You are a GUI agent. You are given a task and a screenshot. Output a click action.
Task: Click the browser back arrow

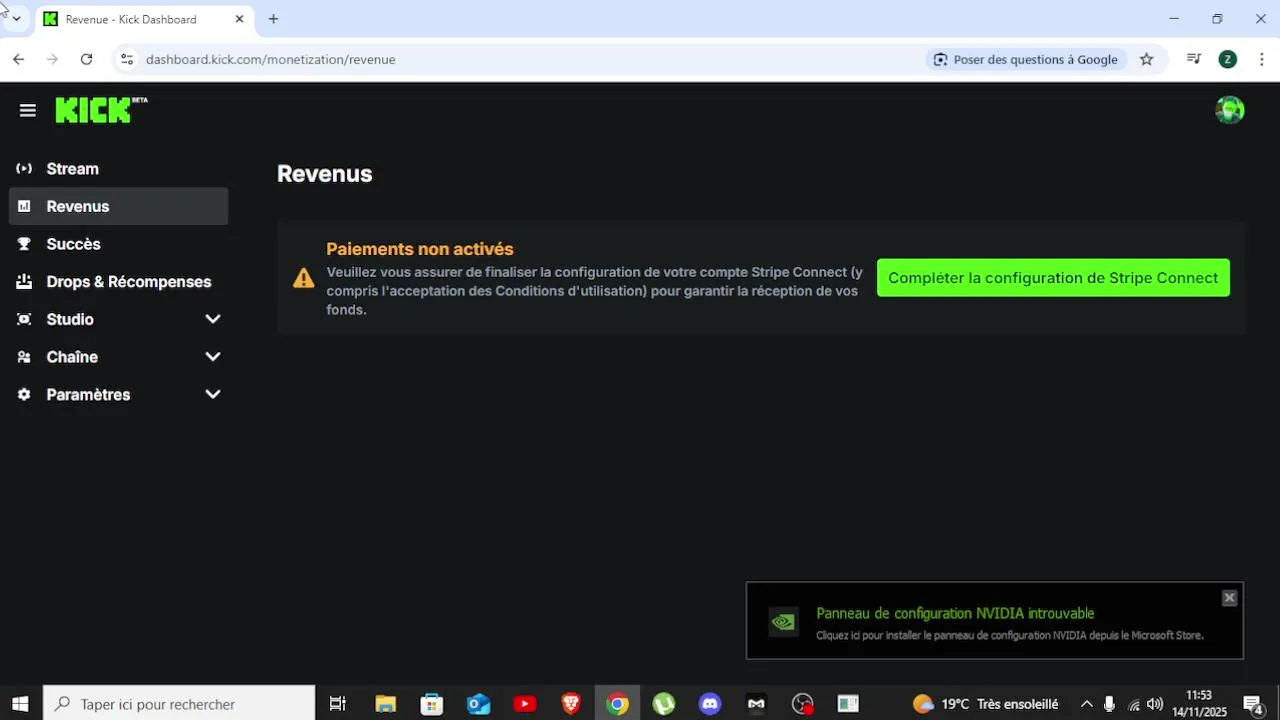pyautogui.click(x=18, y=60)
